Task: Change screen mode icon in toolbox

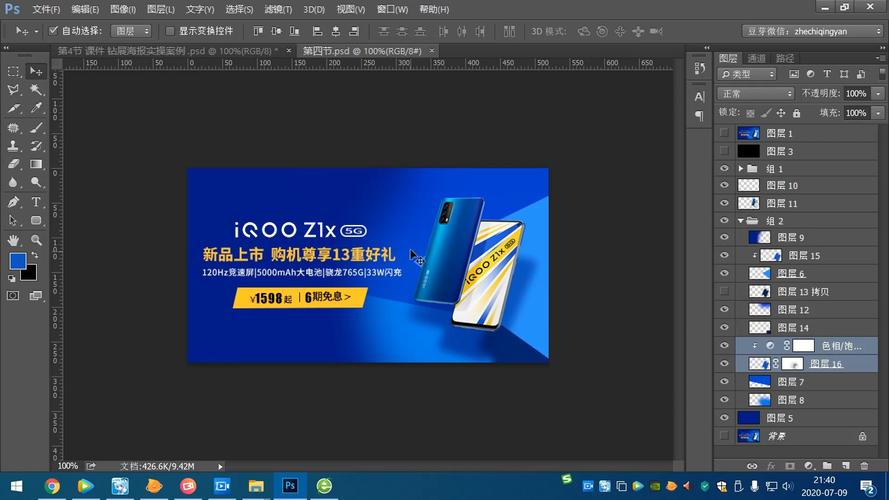Action: click(36, 295)
